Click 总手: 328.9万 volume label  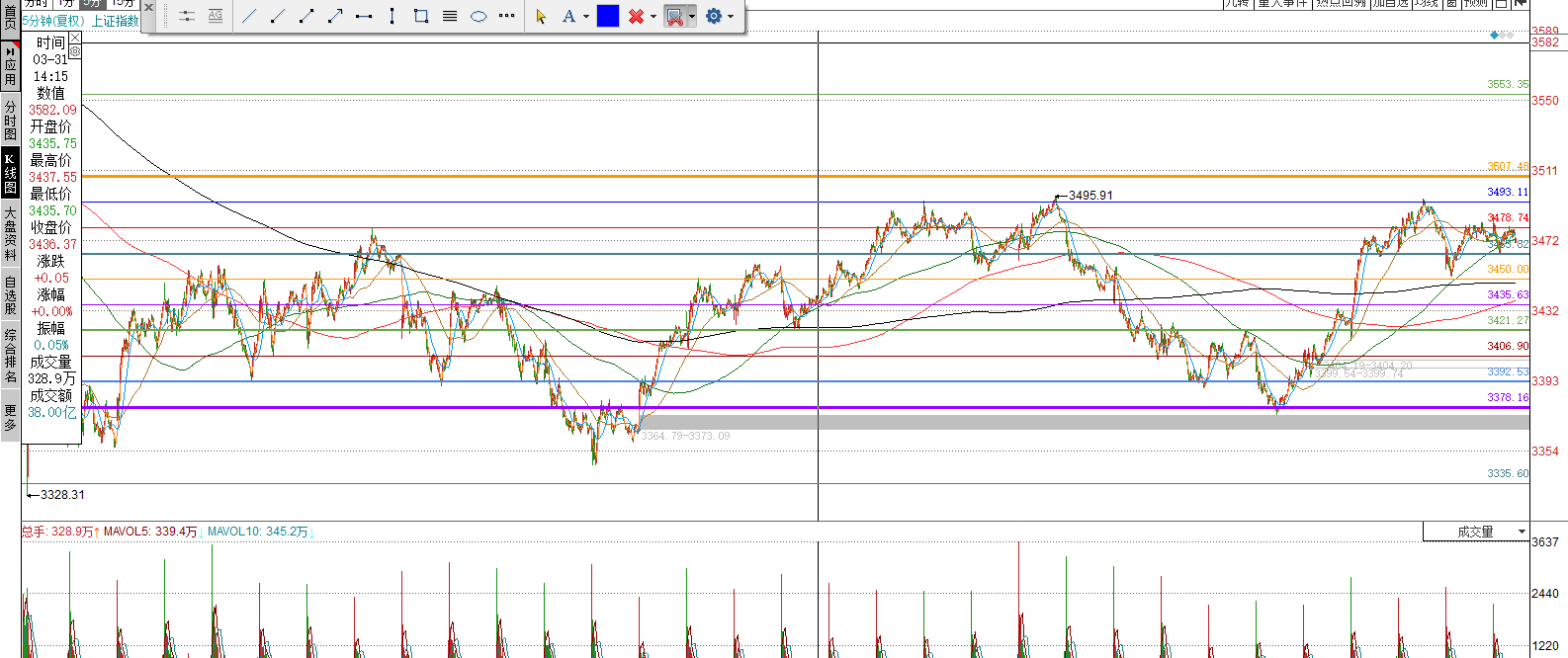57,532
